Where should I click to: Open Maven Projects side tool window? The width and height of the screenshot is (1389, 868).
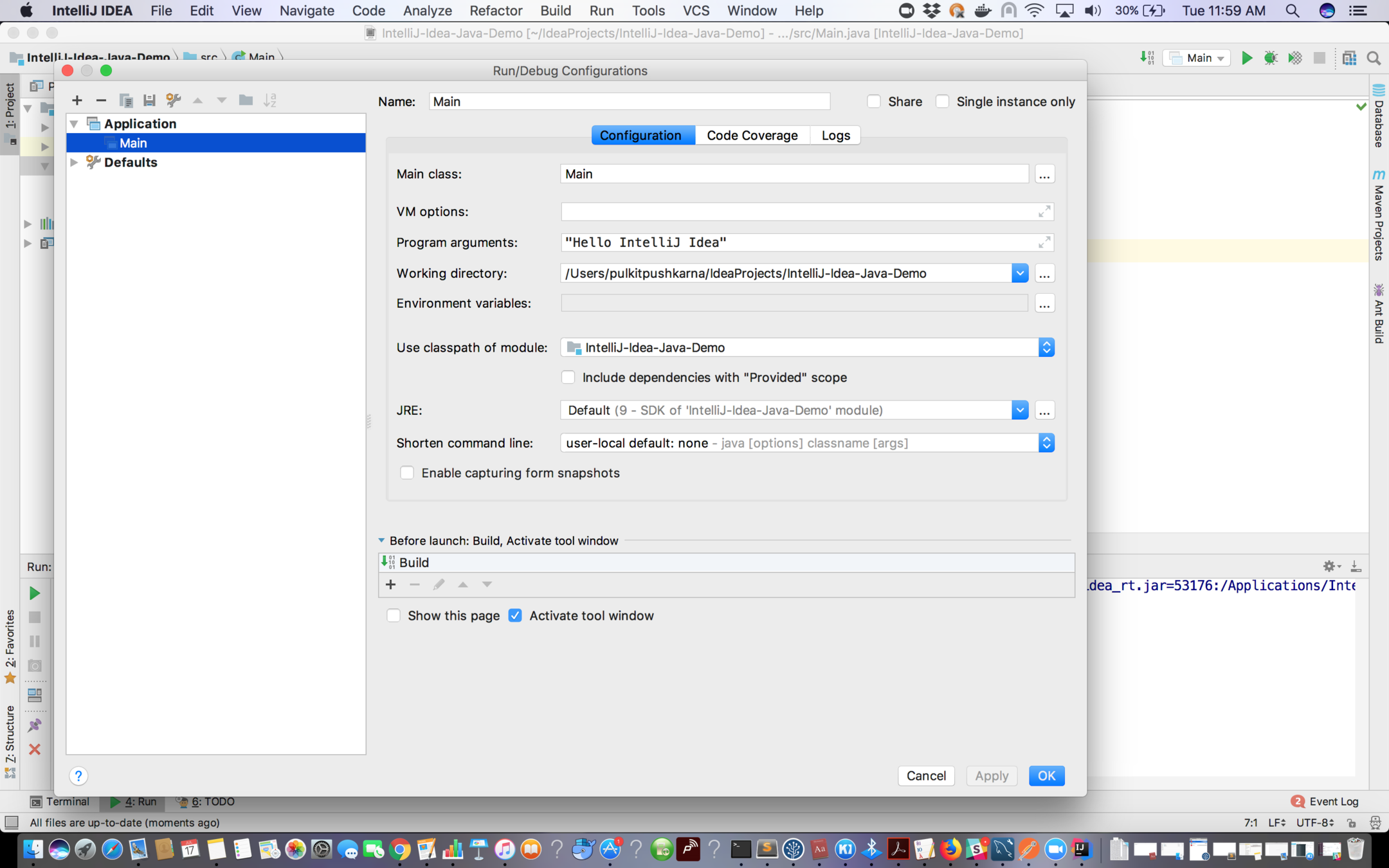pyautogui.click(x=1379, y=215)
